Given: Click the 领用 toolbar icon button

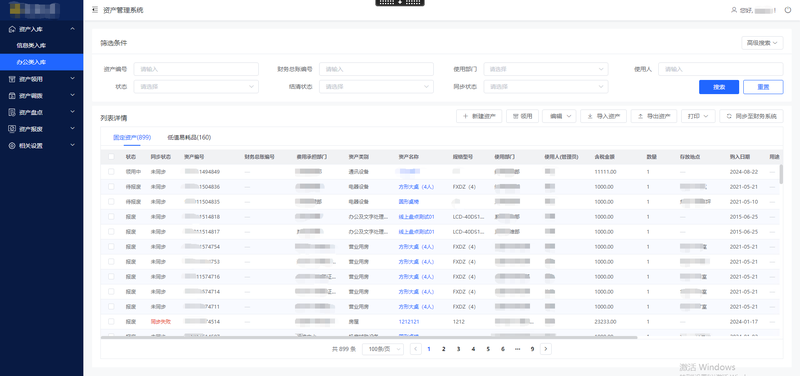Looking at the screenshot, I should (x=522, y=116).
